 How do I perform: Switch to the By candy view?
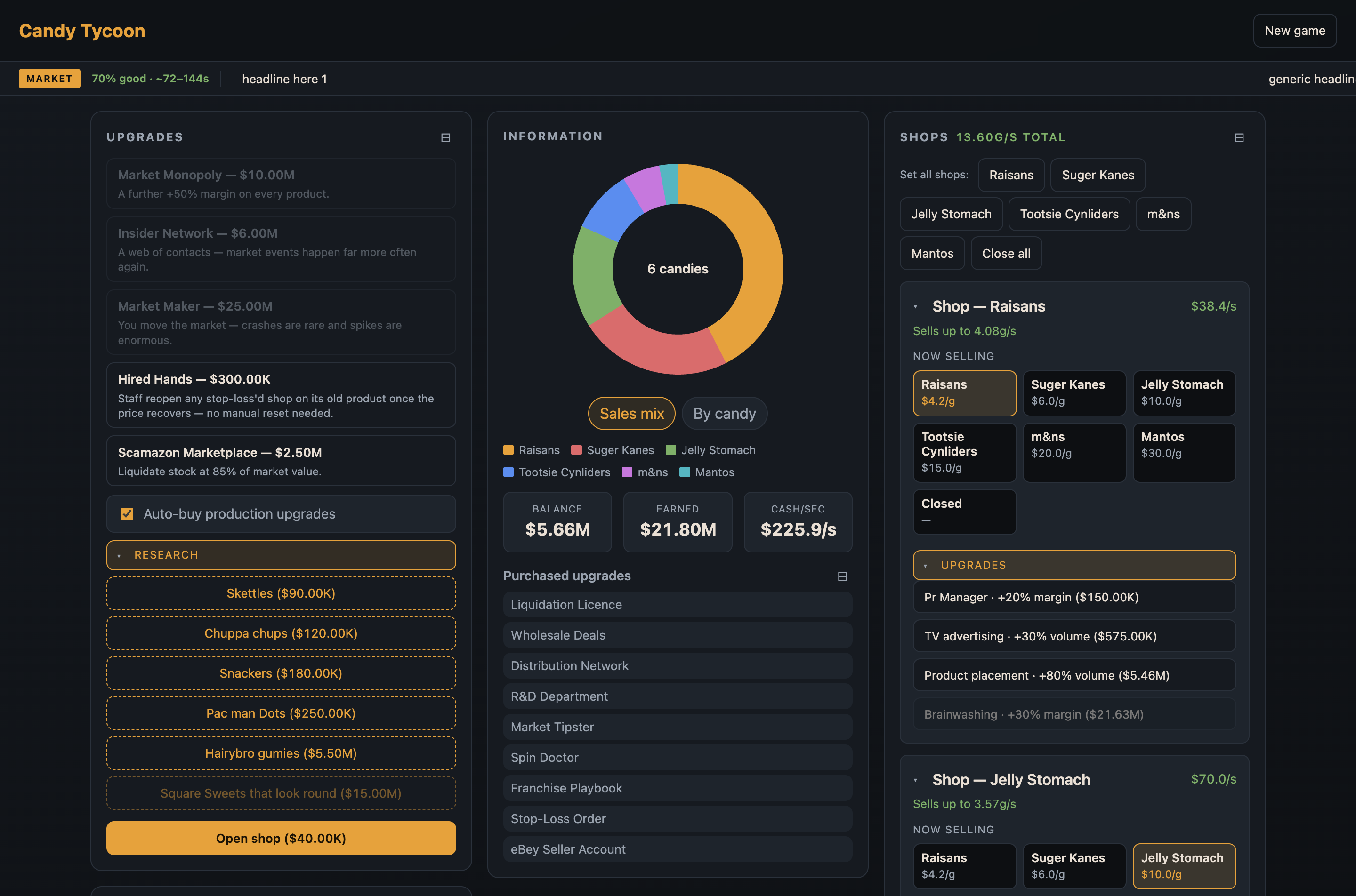724,413
